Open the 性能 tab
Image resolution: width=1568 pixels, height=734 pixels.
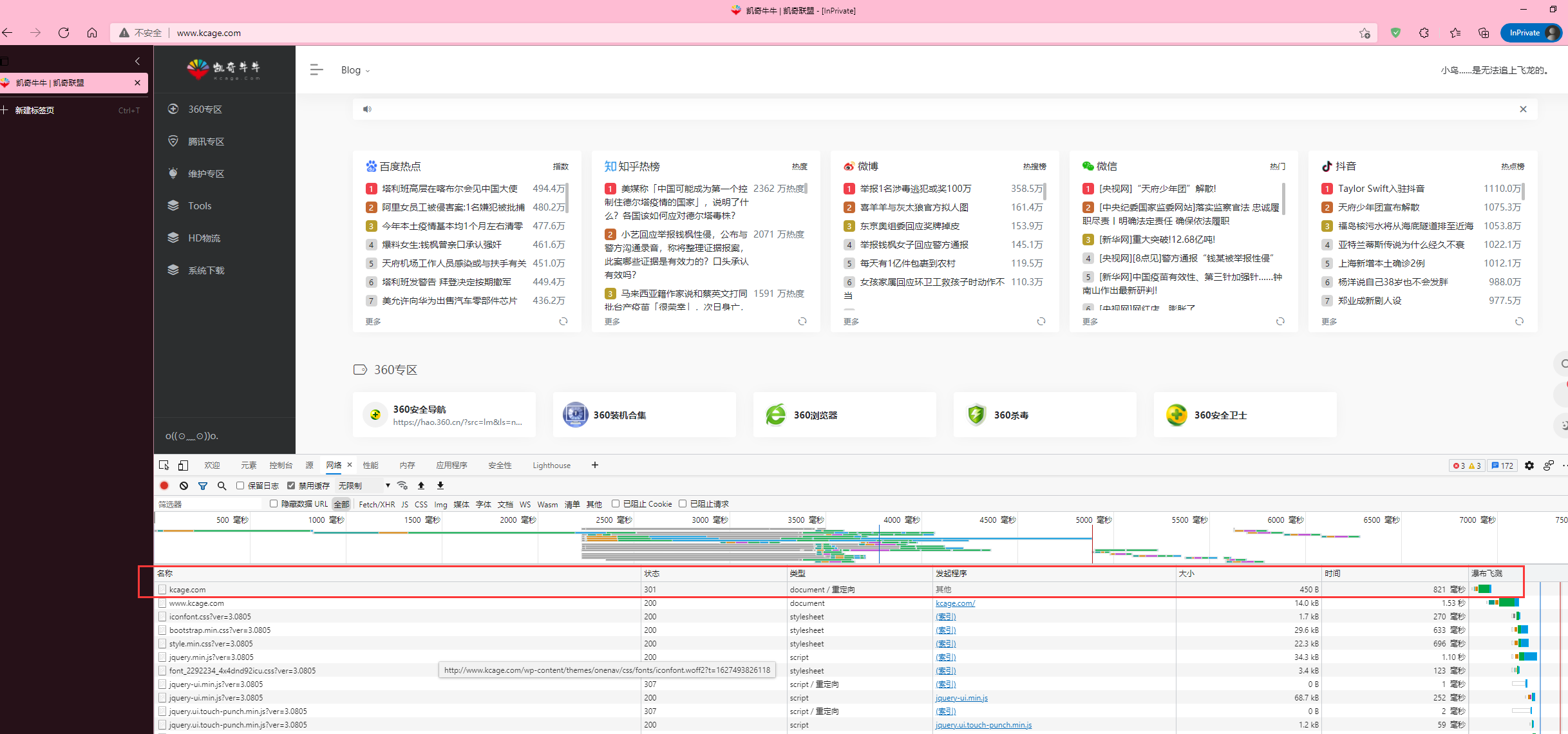[x=370, y=465]
